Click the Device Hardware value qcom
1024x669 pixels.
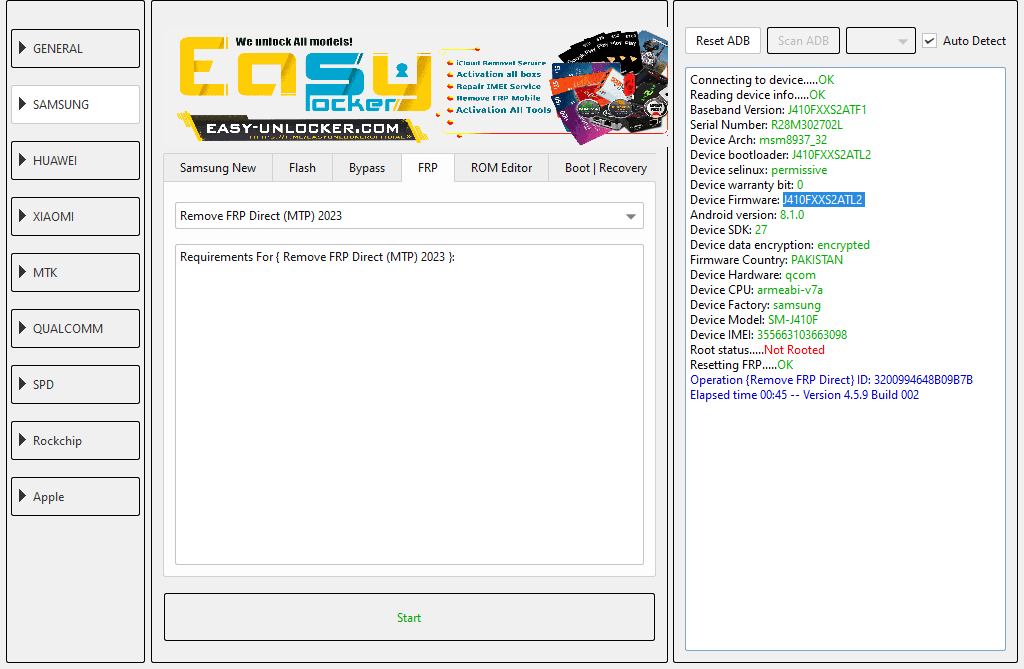800,275
